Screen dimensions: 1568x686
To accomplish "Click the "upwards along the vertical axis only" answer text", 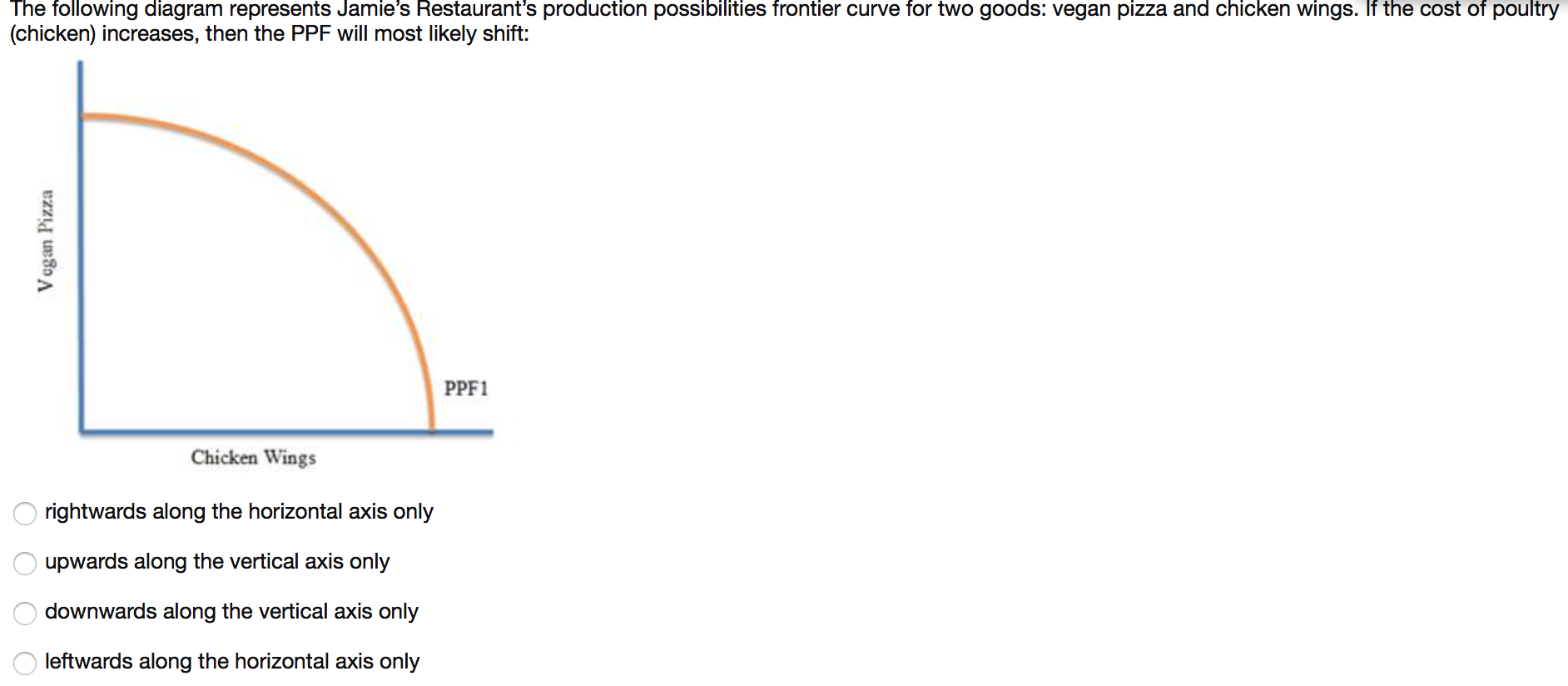I will [217, 561].
